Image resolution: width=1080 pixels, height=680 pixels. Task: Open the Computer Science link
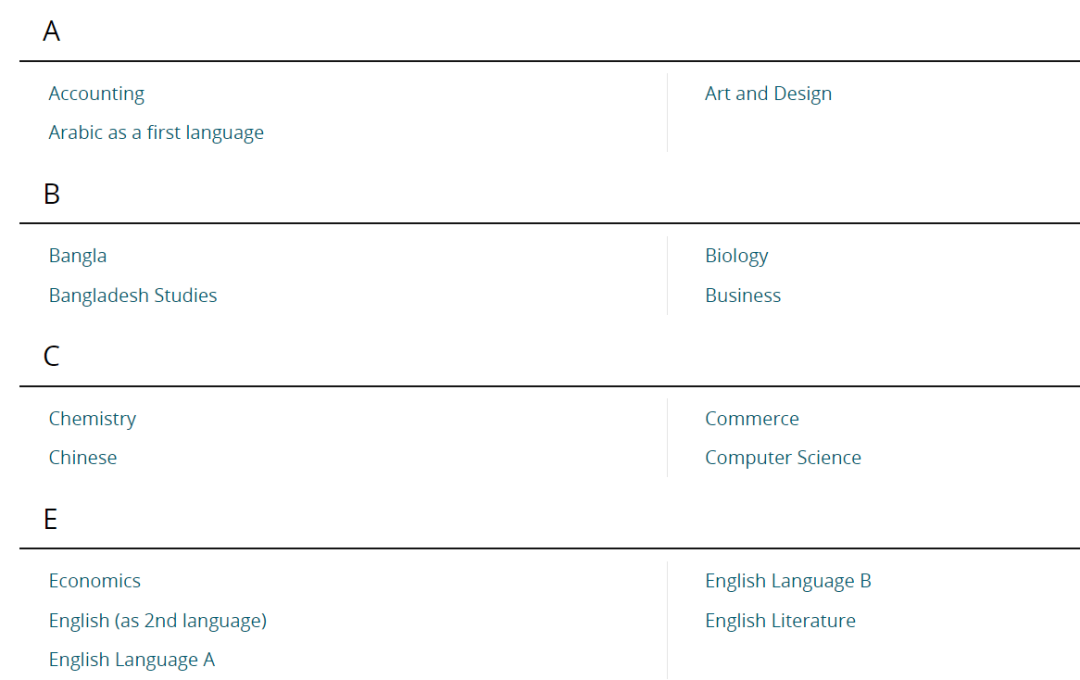coord(783,457)
